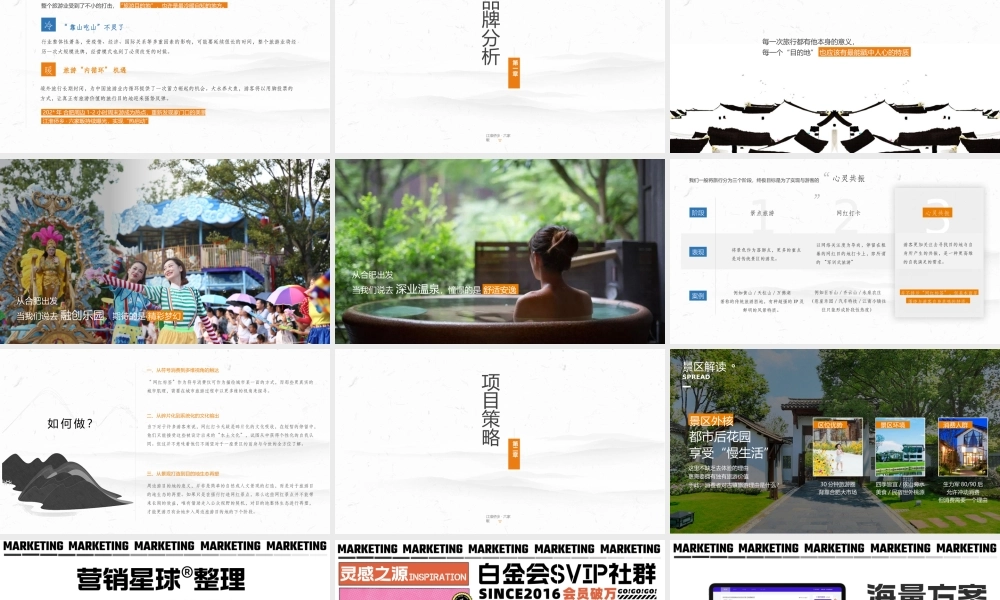Toggle the "景区外核" orange label
The image size is (1000, 600).
[711, 420]
